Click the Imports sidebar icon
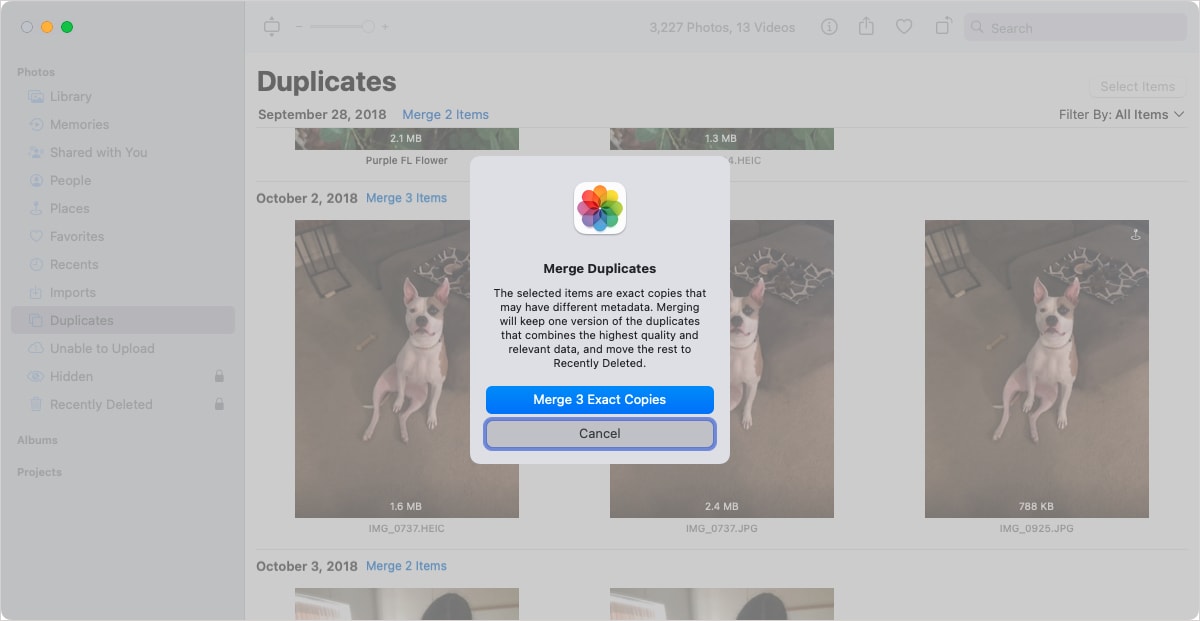1200x621 pixels. pyautogui.click(x=36, y=293)
